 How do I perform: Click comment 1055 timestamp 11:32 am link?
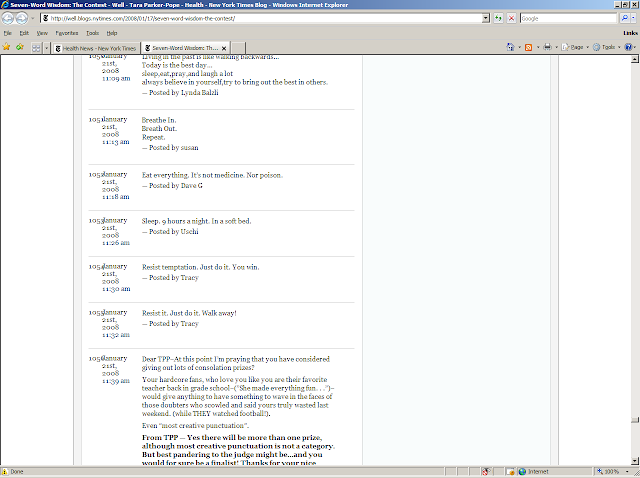pos(116,335)
